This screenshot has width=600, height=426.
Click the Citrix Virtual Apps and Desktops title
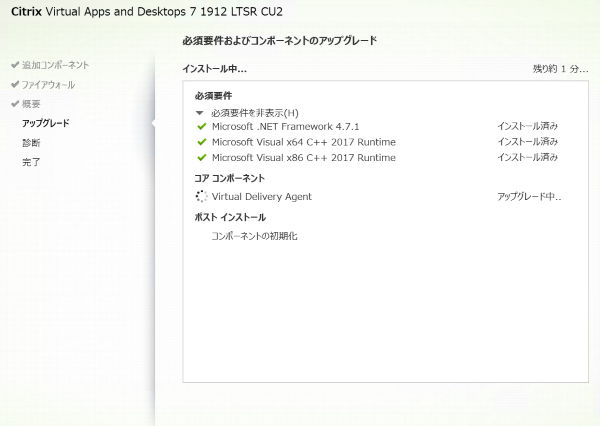tap(147, 11)
